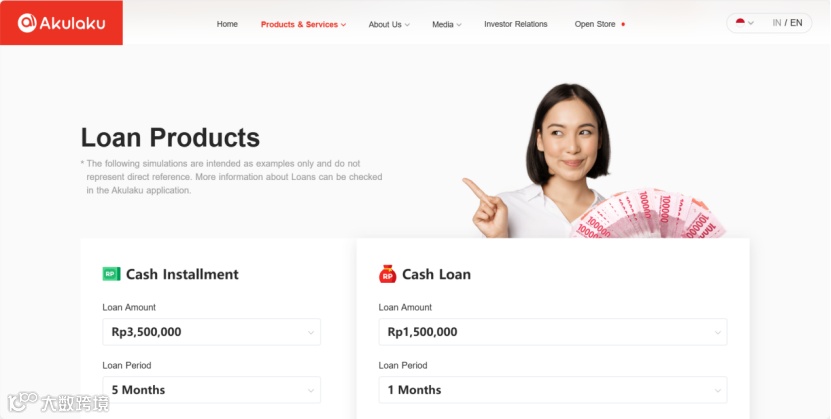Click the arrow beside the country flag
Image resolution: width=831 pixels, height=419 pixels.
[x=750, y=23]
